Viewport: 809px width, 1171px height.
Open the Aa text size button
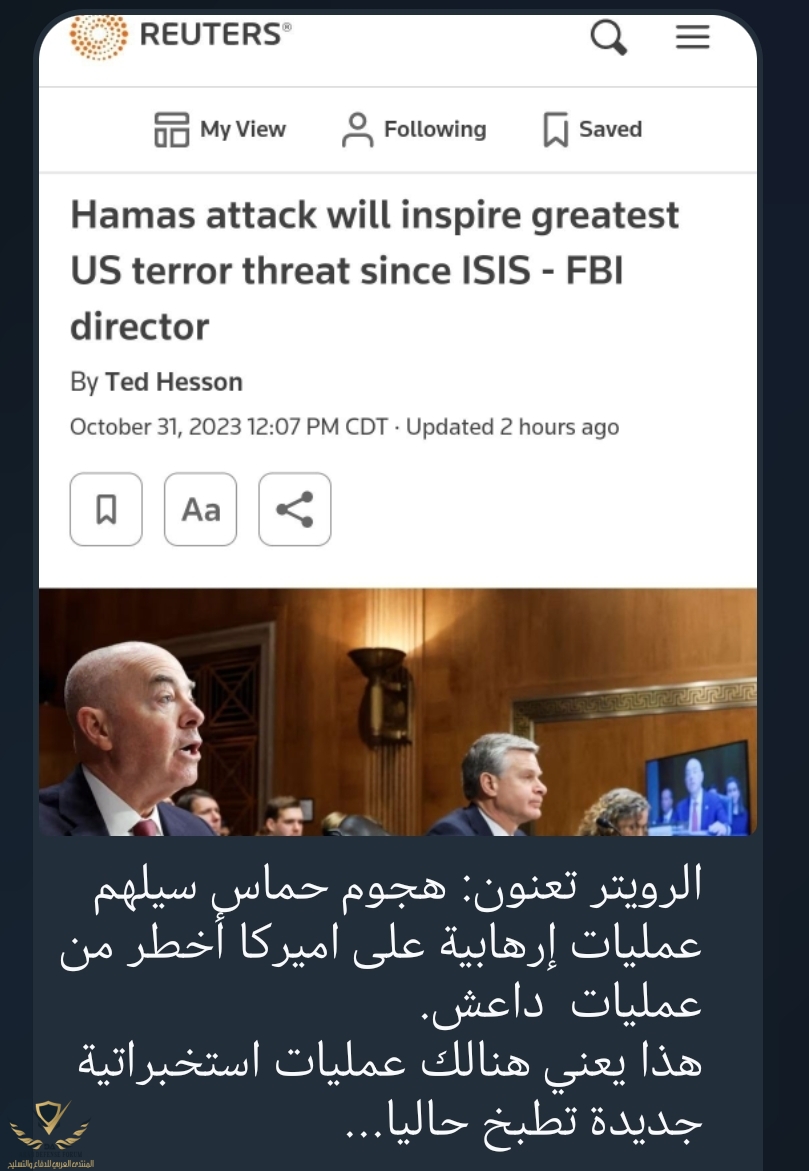click(200, 509)
